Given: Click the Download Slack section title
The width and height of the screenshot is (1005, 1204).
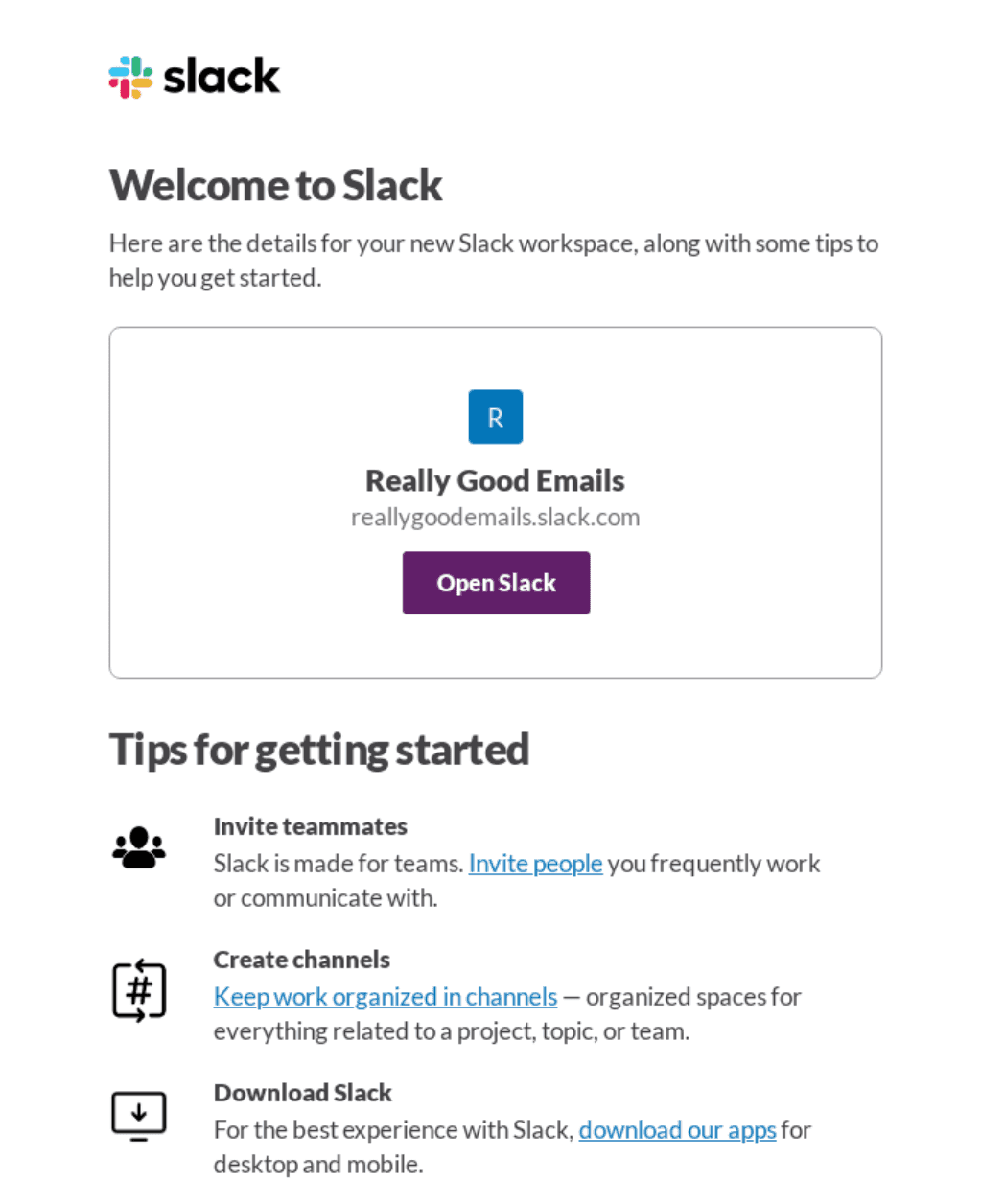Looking at the screenshot, I should tap(302, 1092).
